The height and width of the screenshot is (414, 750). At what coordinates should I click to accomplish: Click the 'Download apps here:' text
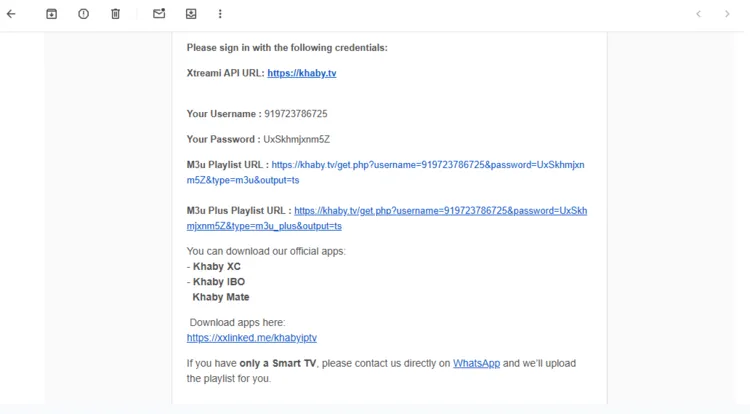click(x=237, y=322)
